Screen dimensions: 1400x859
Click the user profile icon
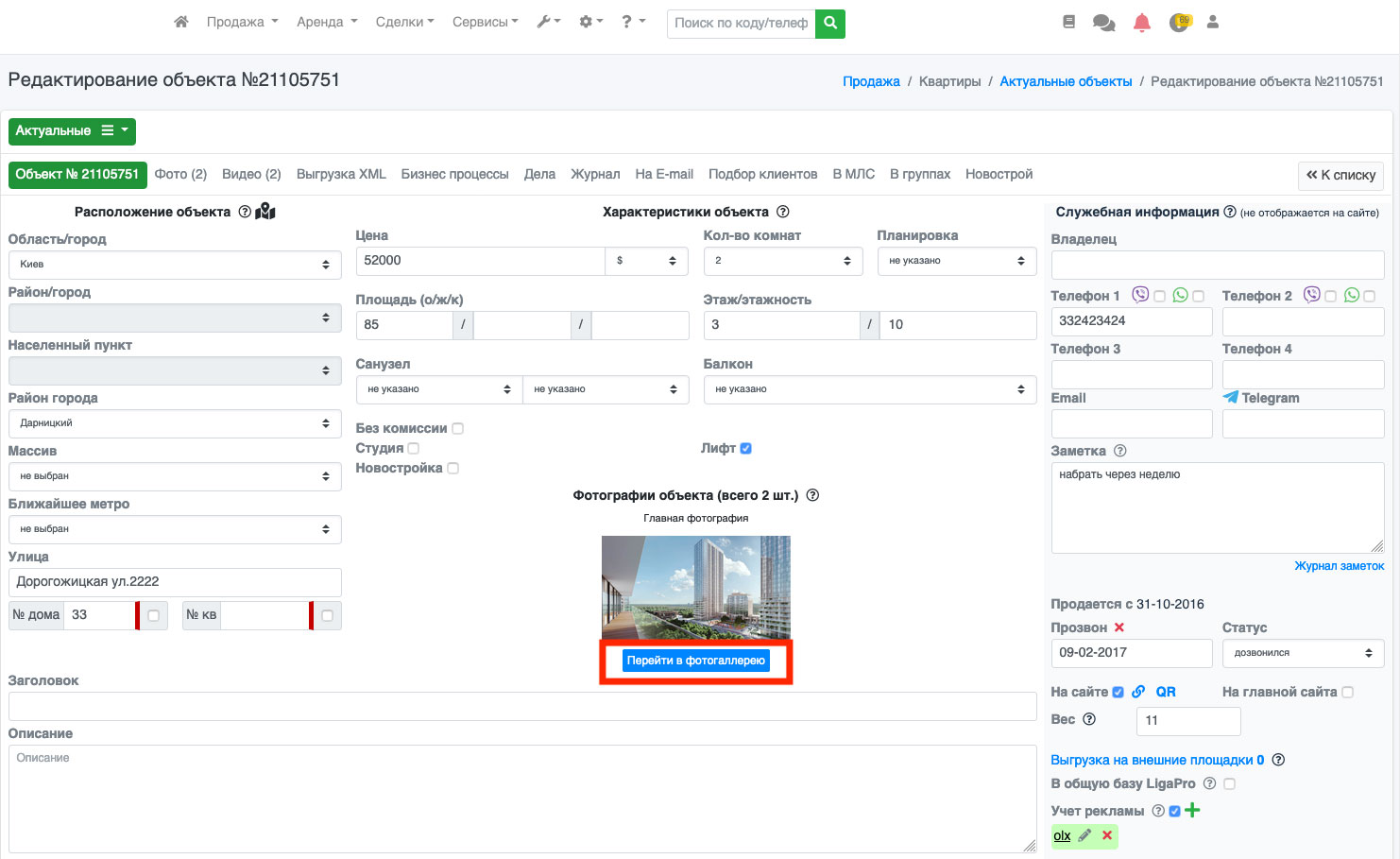click(x=1213, y=22)
